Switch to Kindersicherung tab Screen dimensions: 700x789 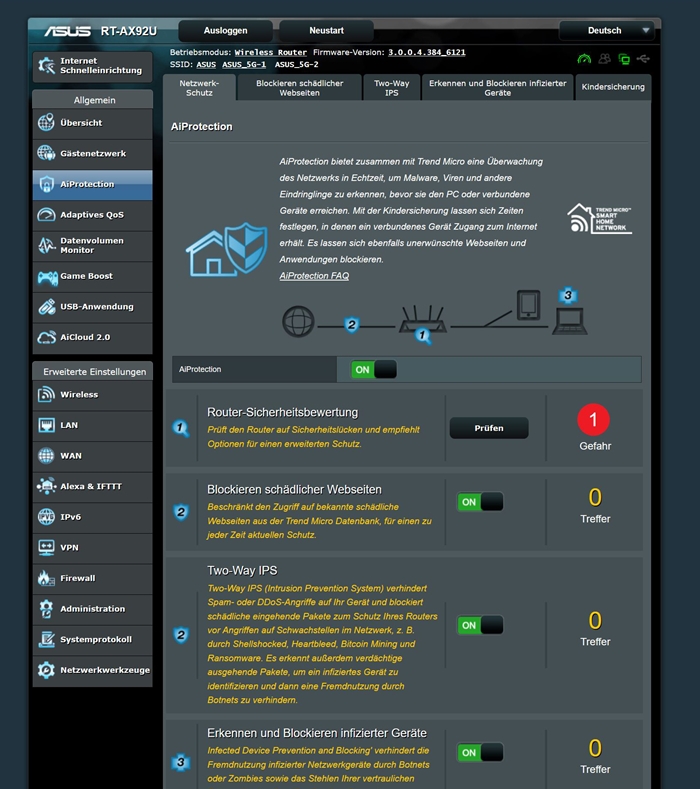[x=613, y=87]
